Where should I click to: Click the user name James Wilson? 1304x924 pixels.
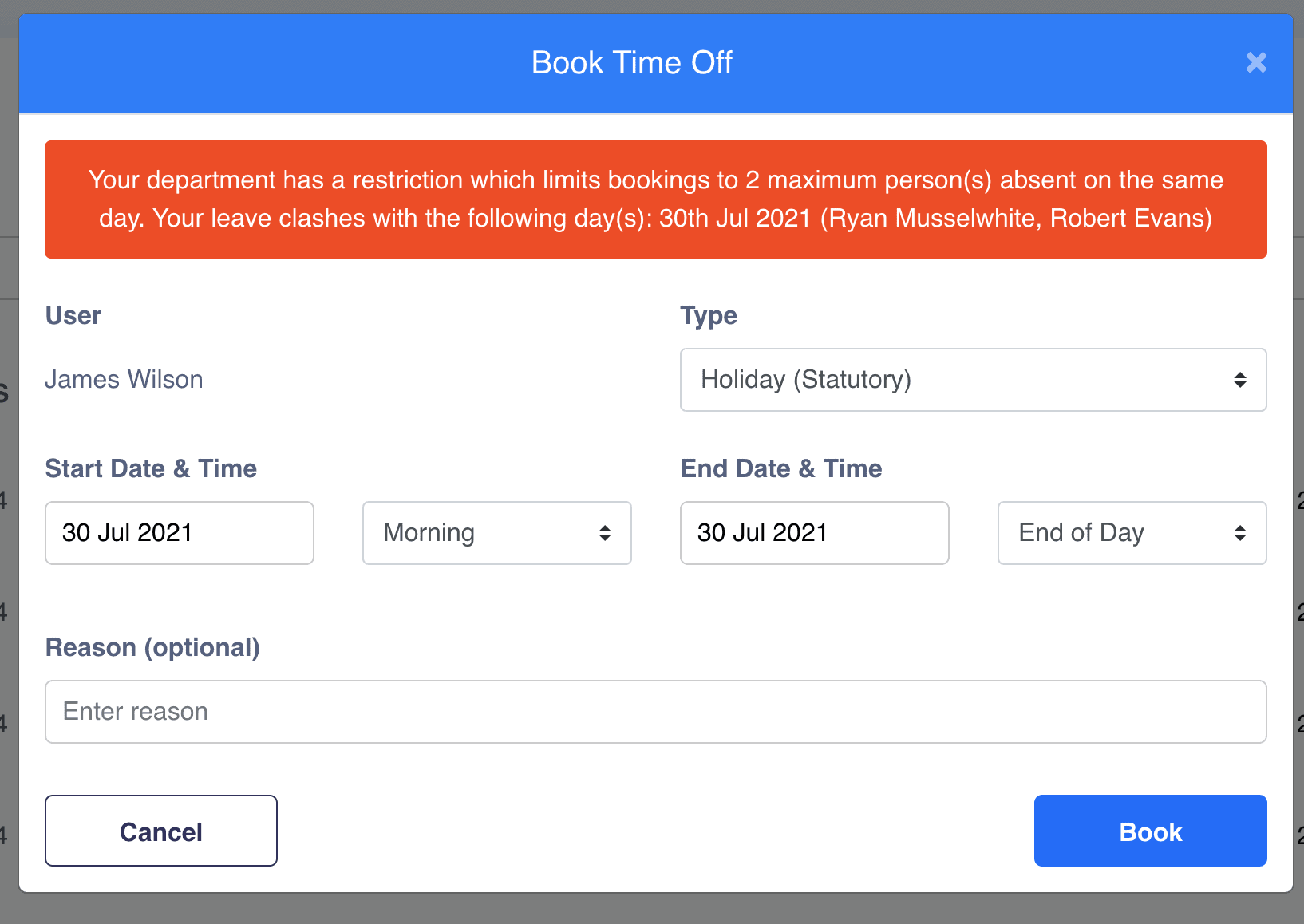point(124,380)
